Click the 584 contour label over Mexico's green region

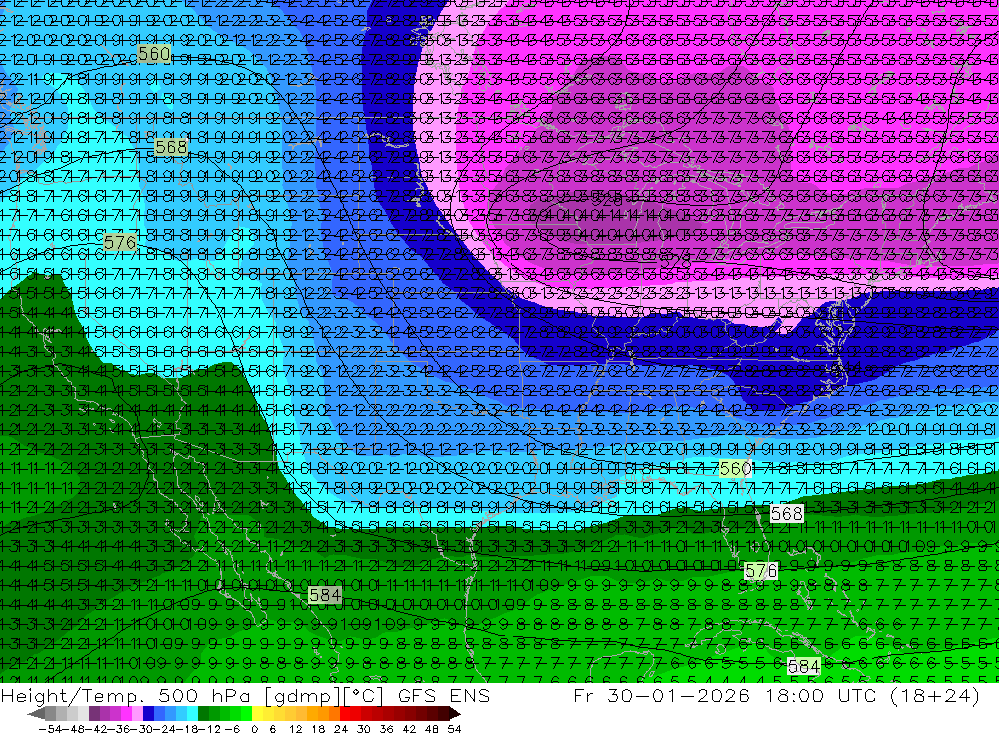coord(325,595)
